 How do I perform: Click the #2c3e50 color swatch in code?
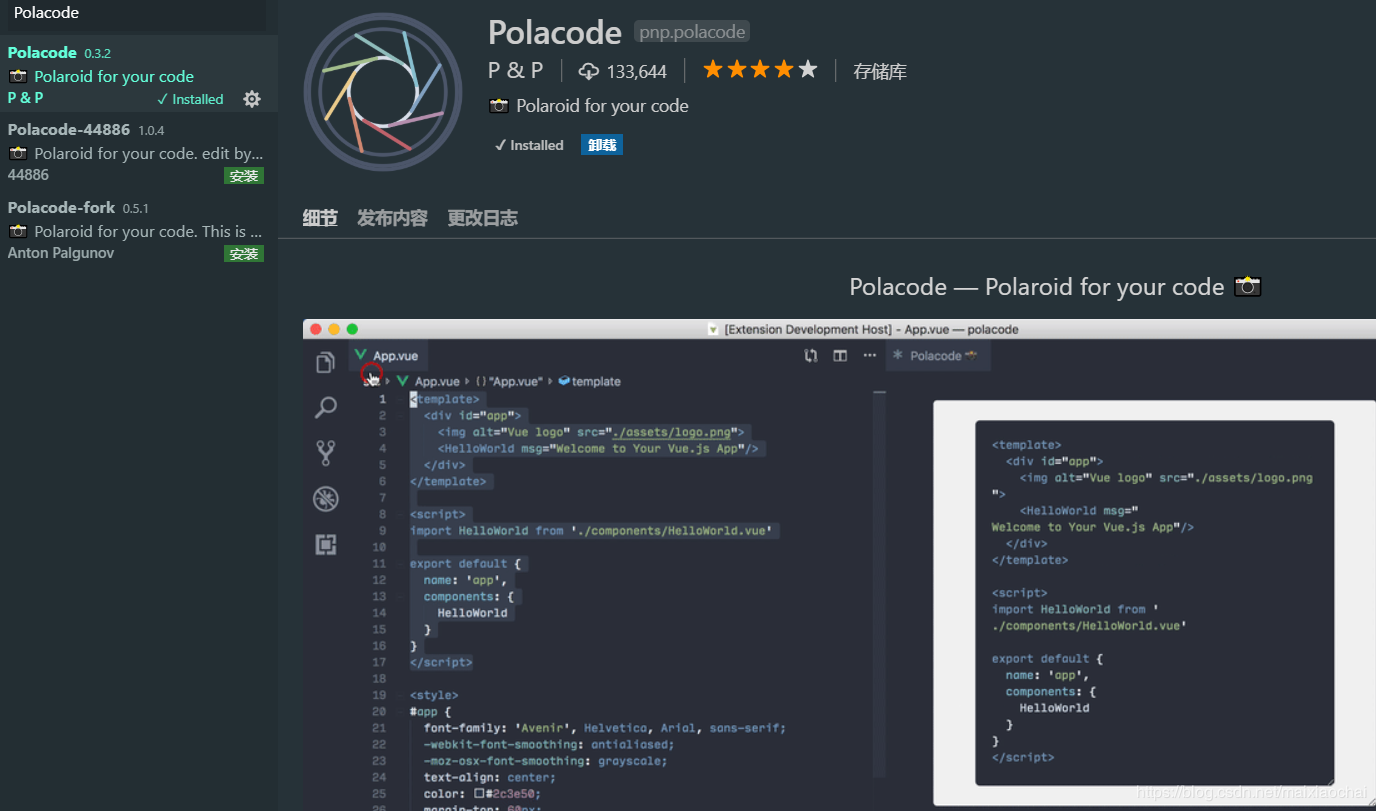(480, 793)
